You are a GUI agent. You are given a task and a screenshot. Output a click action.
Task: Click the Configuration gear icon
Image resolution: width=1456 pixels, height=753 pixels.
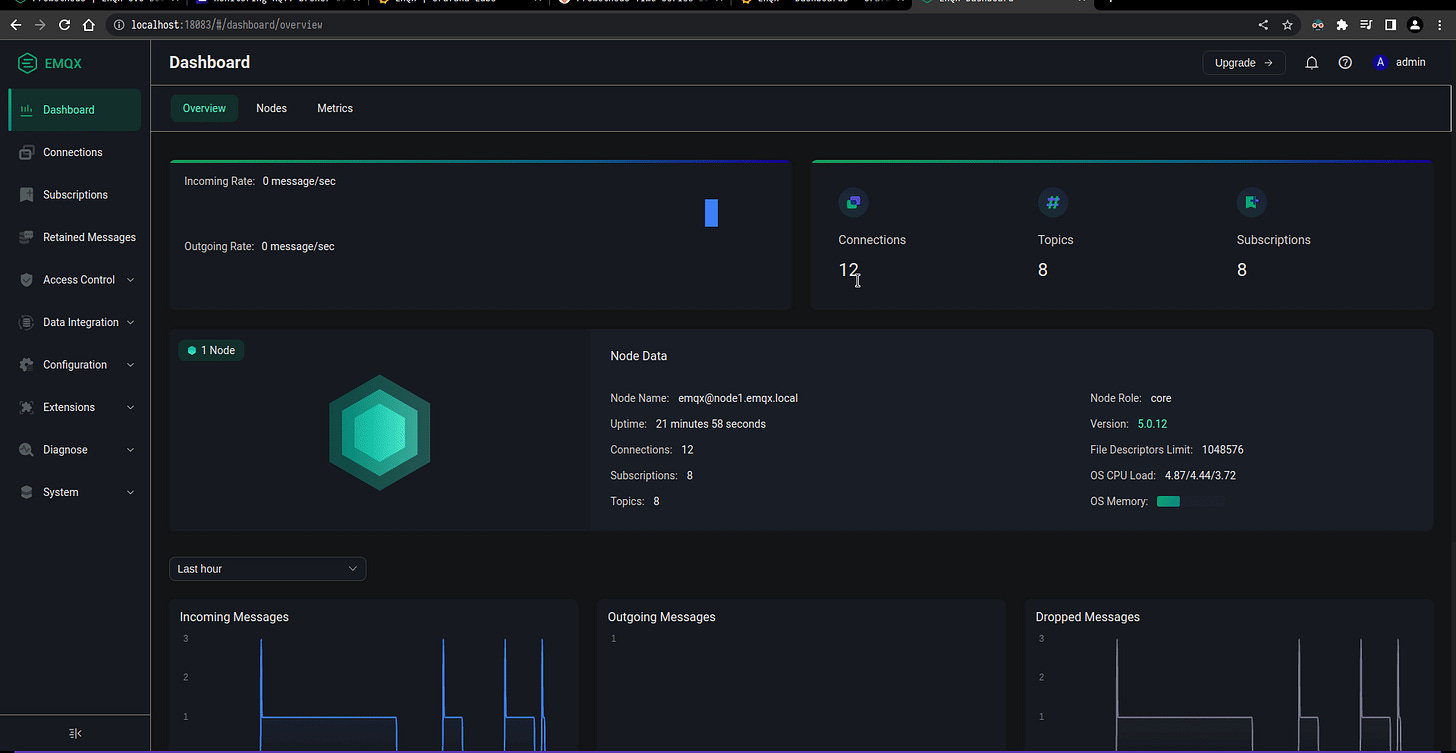(26, 365)
